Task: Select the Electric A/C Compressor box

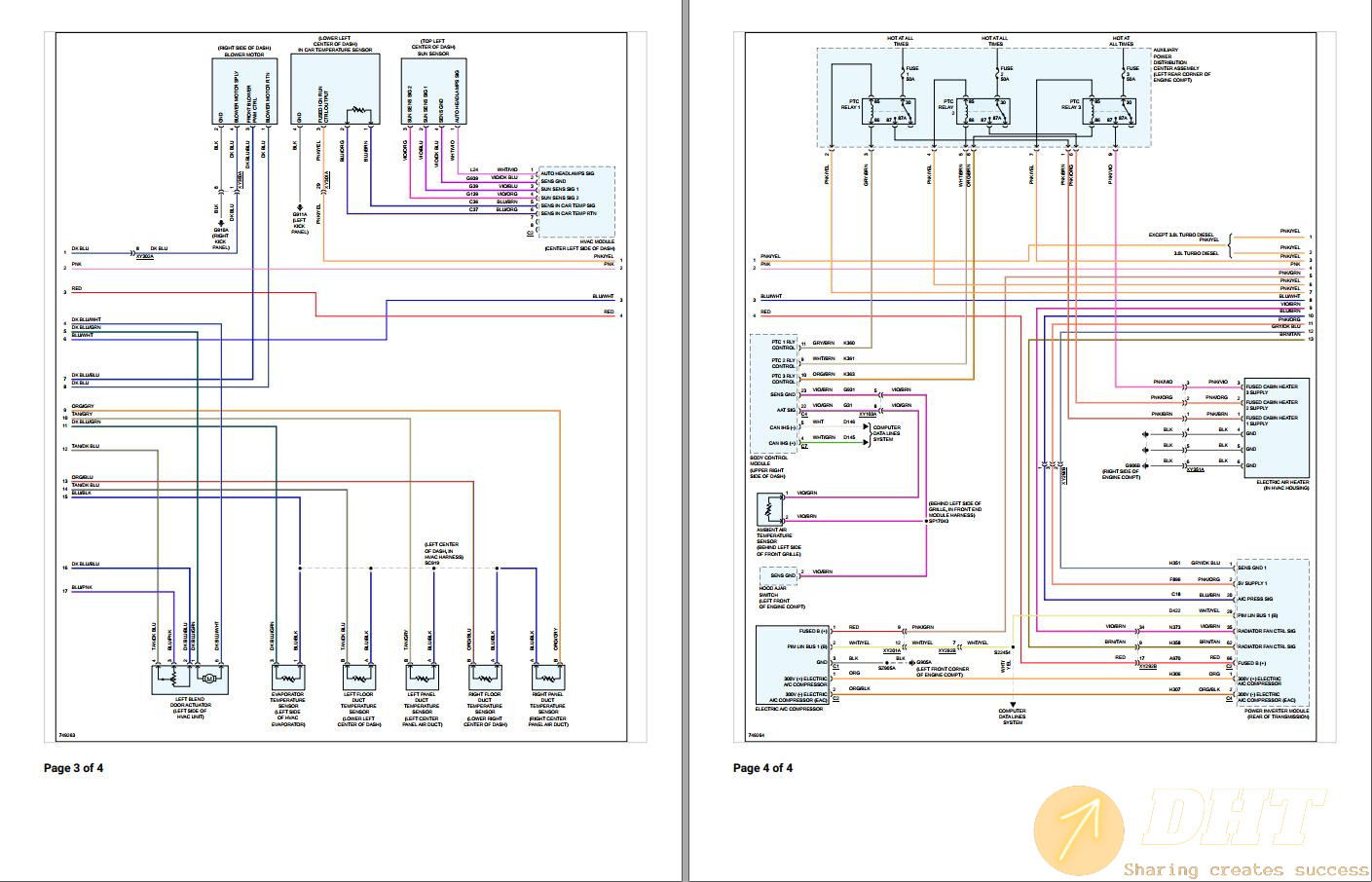Action: point(793,663)
